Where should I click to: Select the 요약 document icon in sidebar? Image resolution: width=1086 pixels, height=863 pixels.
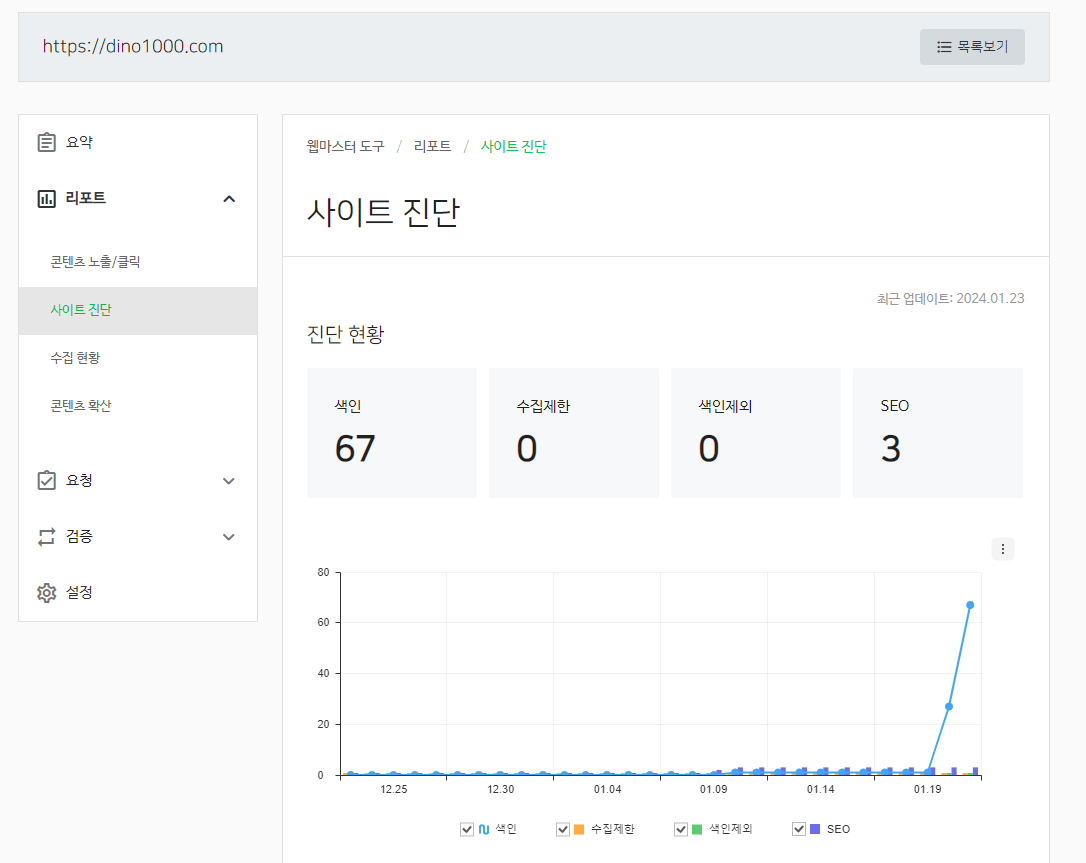tap(46, 141)
